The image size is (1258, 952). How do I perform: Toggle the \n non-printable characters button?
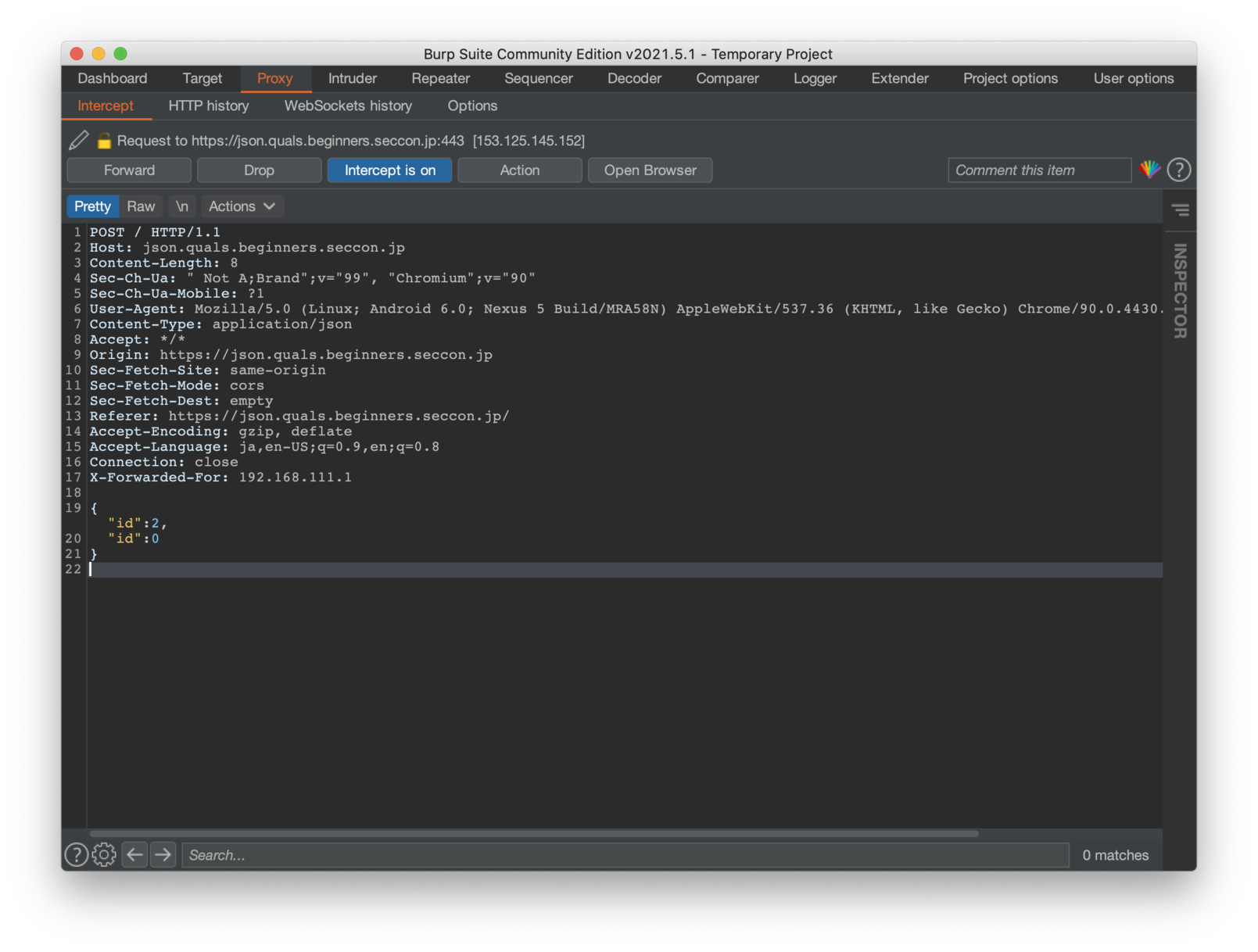pyautogui.click(x=182, y=206)
